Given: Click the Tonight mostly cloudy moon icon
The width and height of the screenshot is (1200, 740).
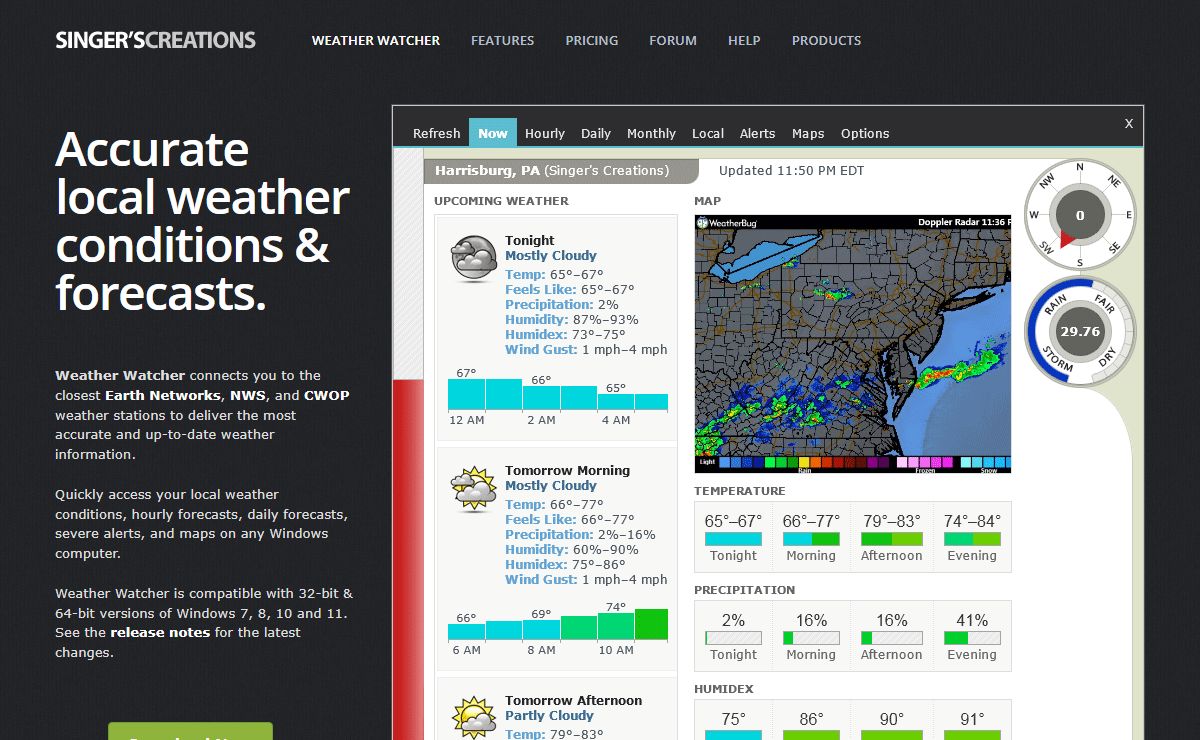Looking at the screenshot, I should click(x=474, y=259).
